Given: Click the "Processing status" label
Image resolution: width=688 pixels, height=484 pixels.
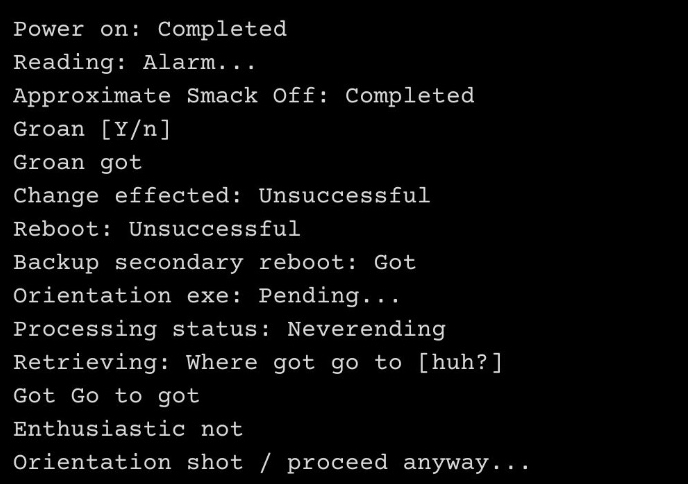Looking at the screenshot, I should tap(142, 329).
